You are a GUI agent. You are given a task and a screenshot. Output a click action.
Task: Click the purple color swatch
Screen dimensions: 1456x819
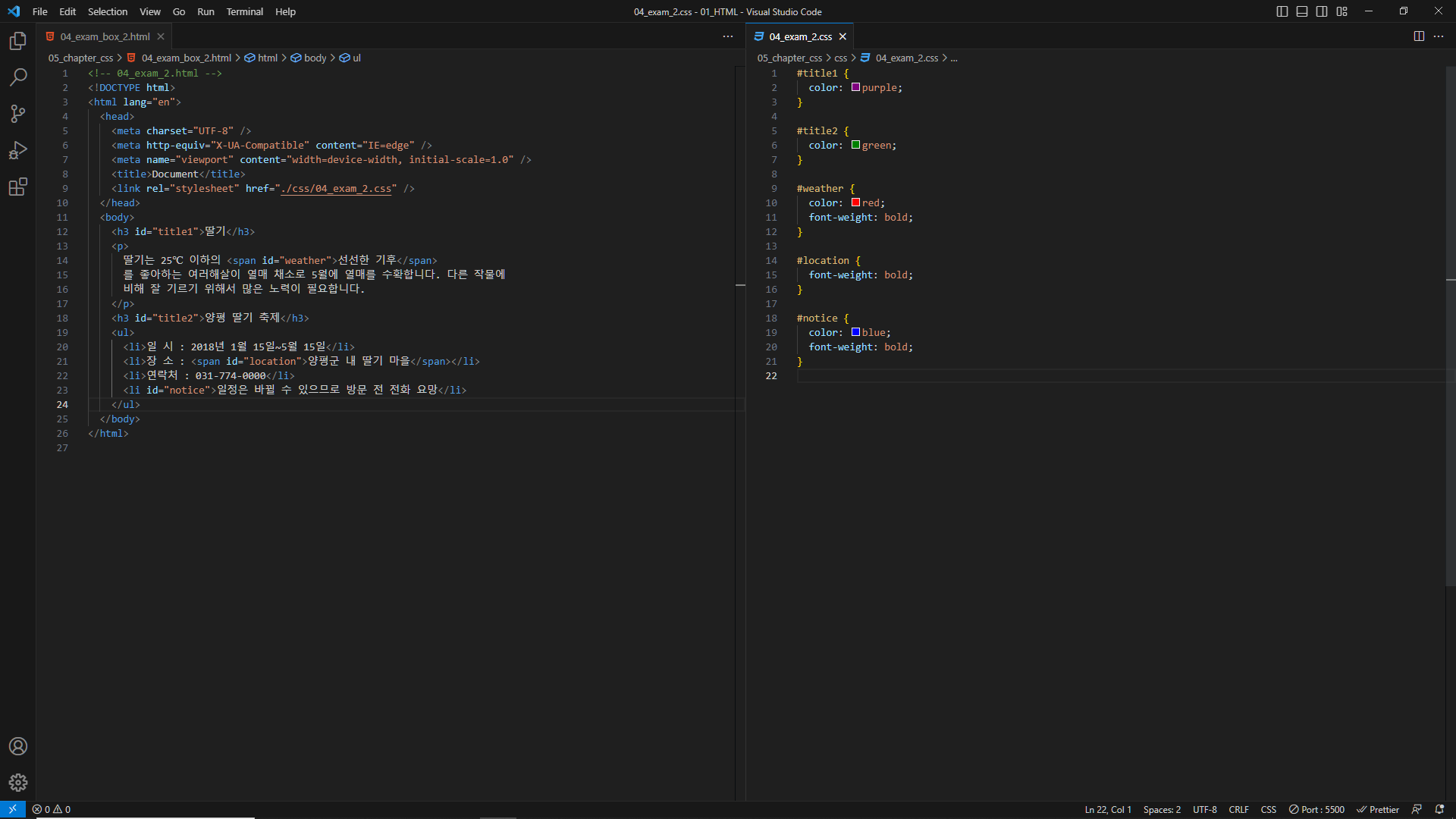(x=855, y=87)
